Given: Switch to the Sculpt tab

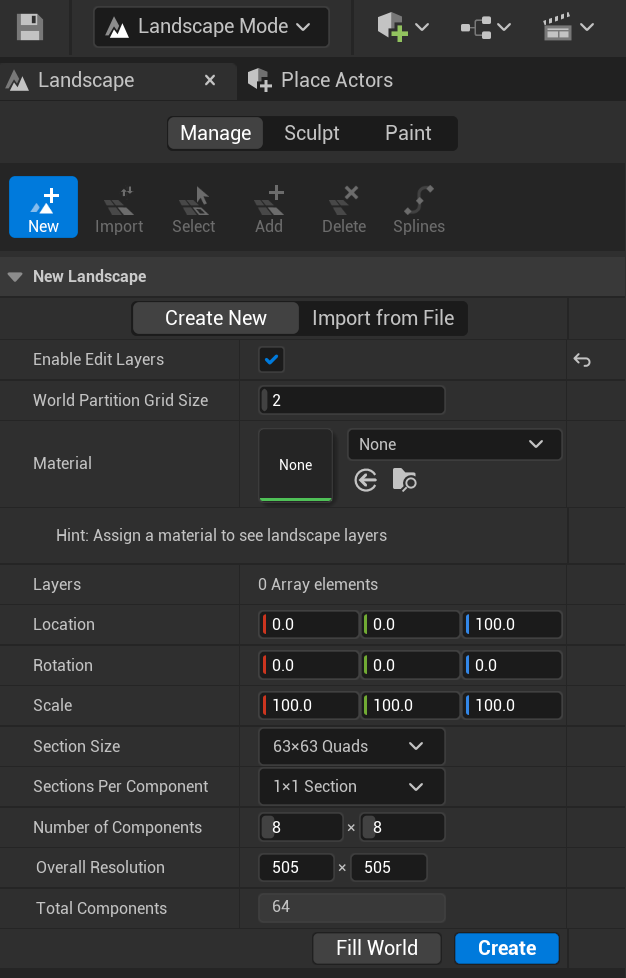Looking at the screenshot, I should tap(311, 133).
